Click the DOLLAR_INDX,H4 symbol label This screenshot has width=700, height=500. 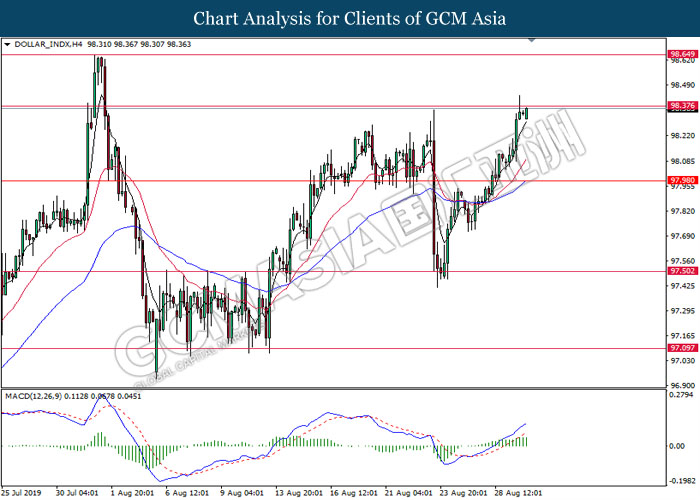(x=50, y=45)
